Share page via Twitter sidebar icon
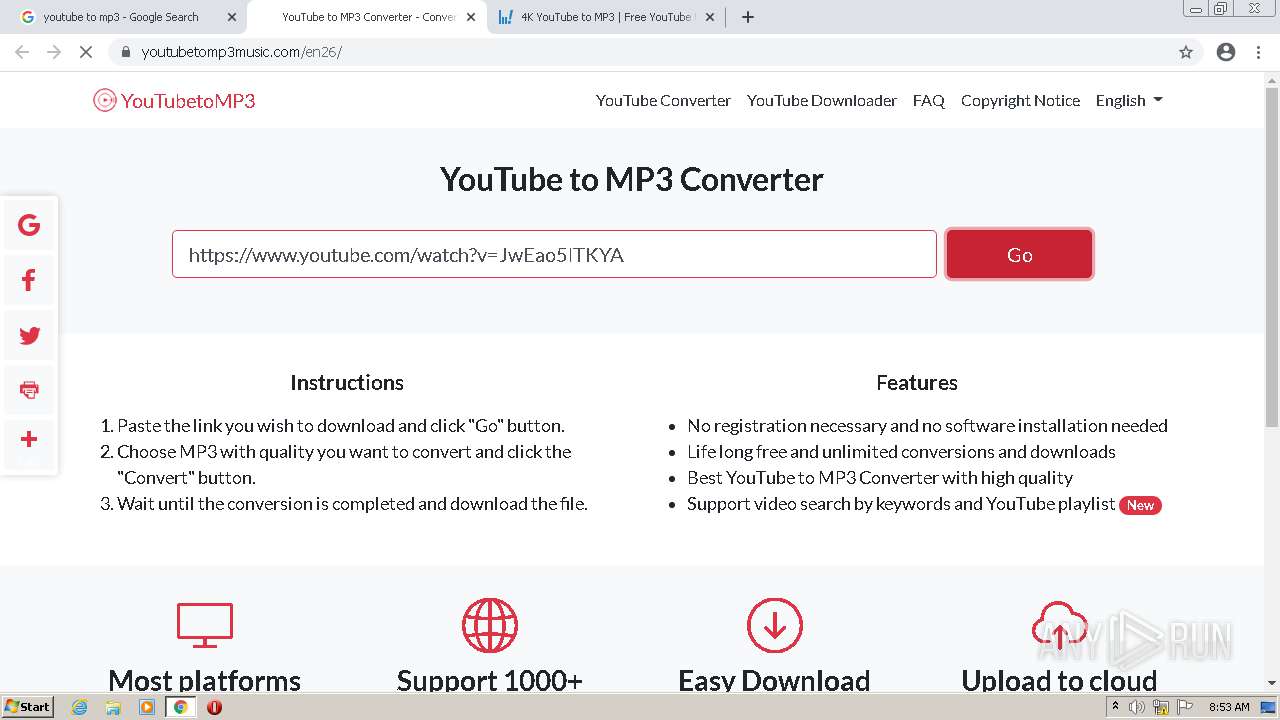This screenshot has width=1280, height=720. [x=29, y=336]
